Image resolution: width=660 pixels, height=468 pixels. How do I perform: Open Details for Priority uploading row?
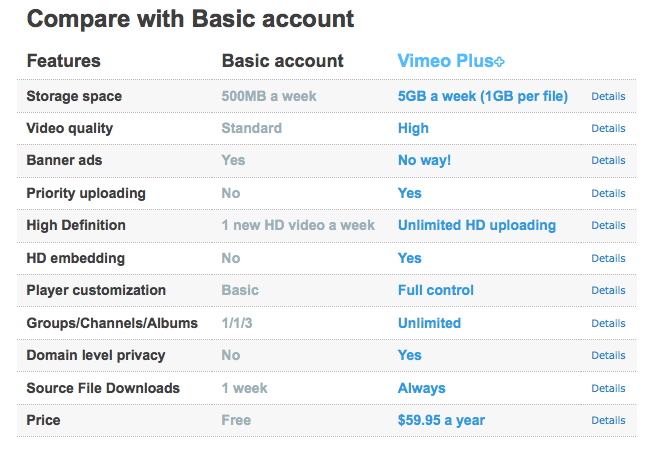coord(608,193)
